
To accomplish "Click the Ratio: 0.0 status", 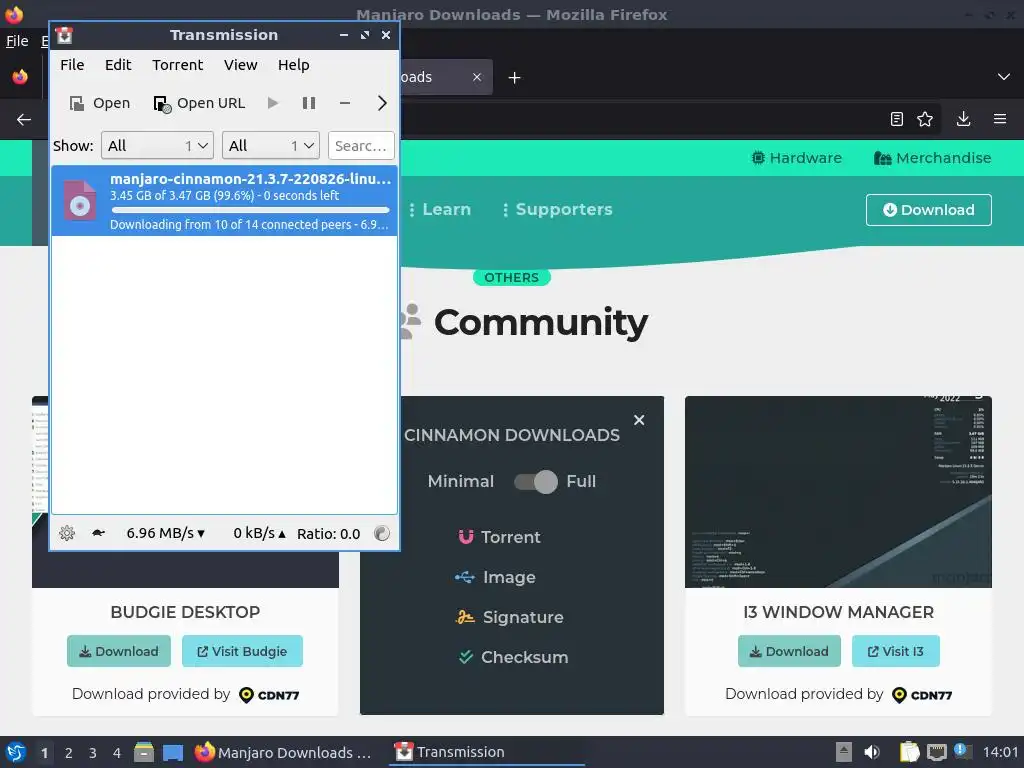I will pos(328,534).
